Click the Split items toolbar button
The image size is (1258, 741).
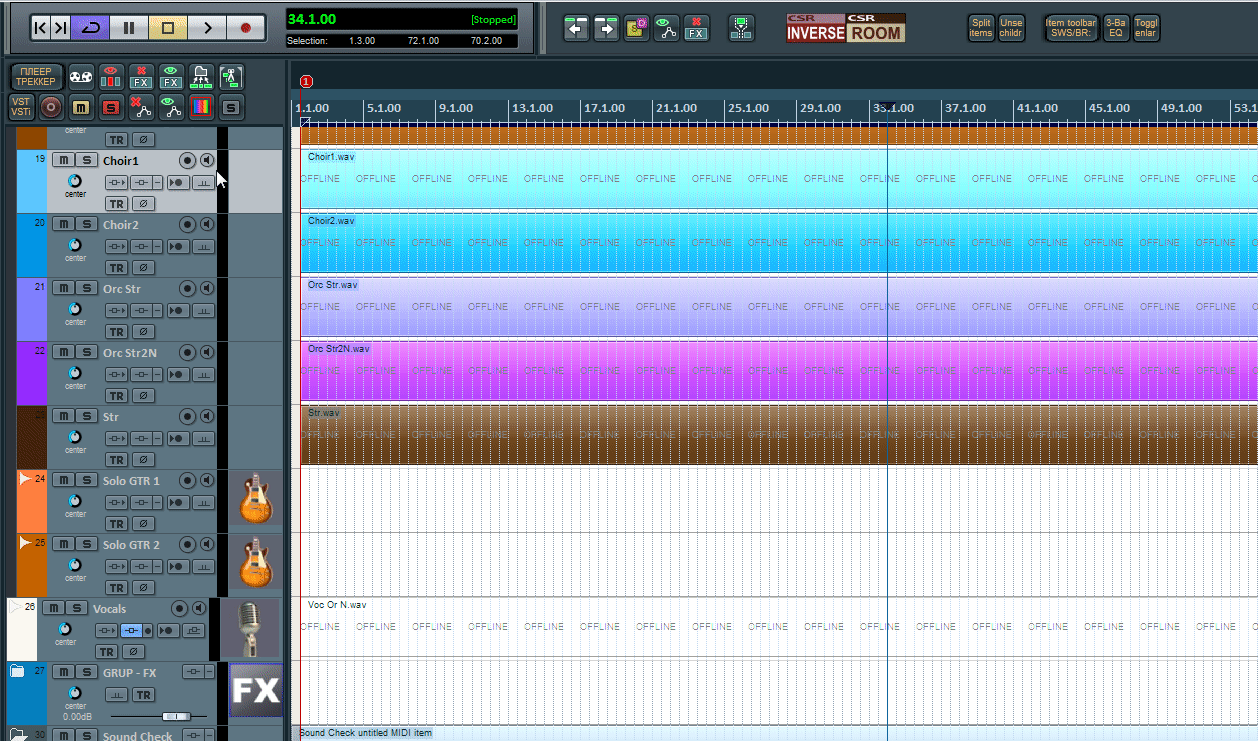(981, 28)
